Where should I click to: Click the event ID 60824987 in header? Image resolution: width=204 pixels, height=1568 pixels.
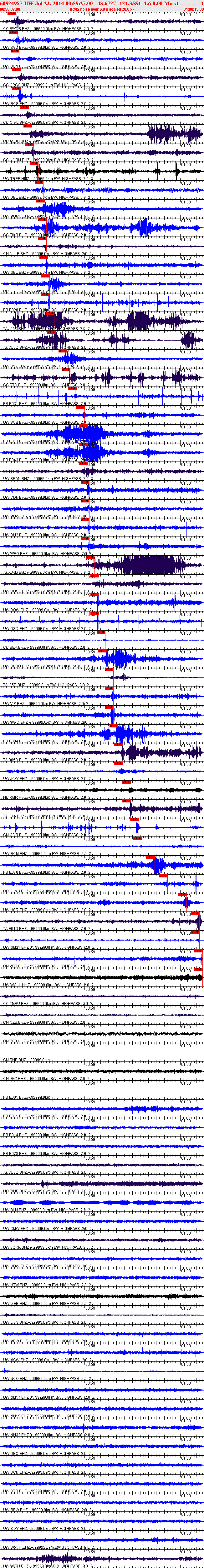[x=12, y=3]
